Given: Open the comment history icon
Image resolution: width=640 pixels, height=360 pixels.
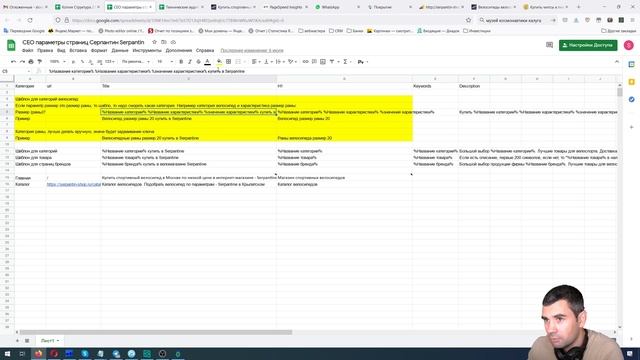Looking at the screenshot, I should pos(549,45).
